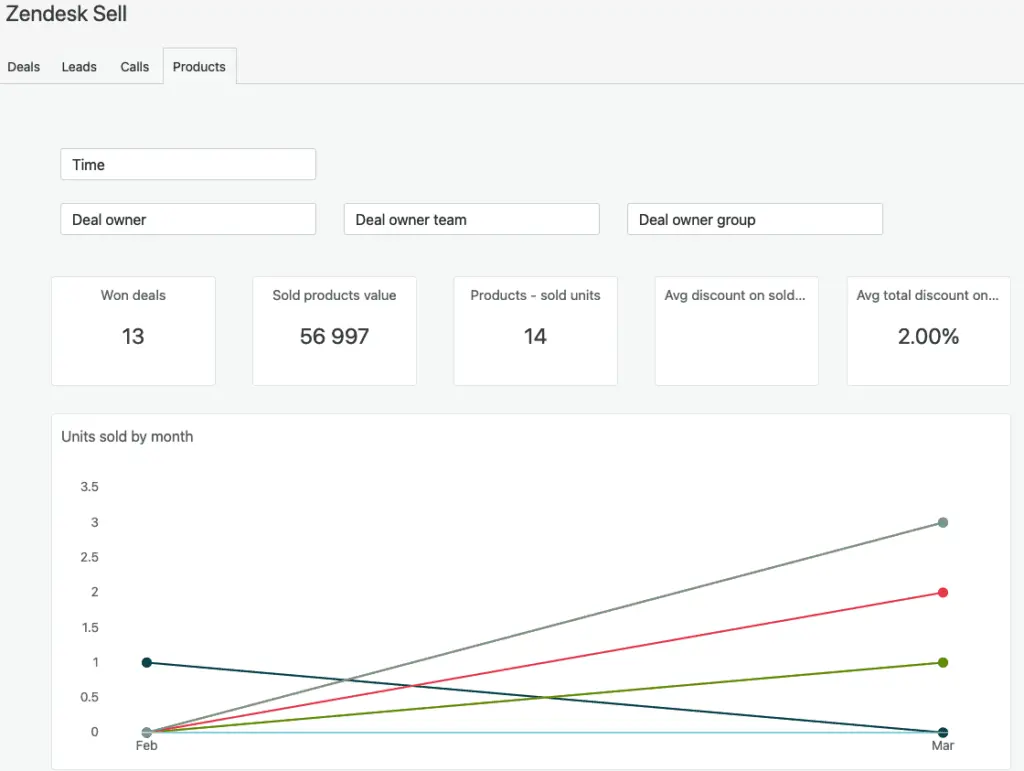Select the Products tab
This screenshot has height=771, width=1024.
point(199,67)
